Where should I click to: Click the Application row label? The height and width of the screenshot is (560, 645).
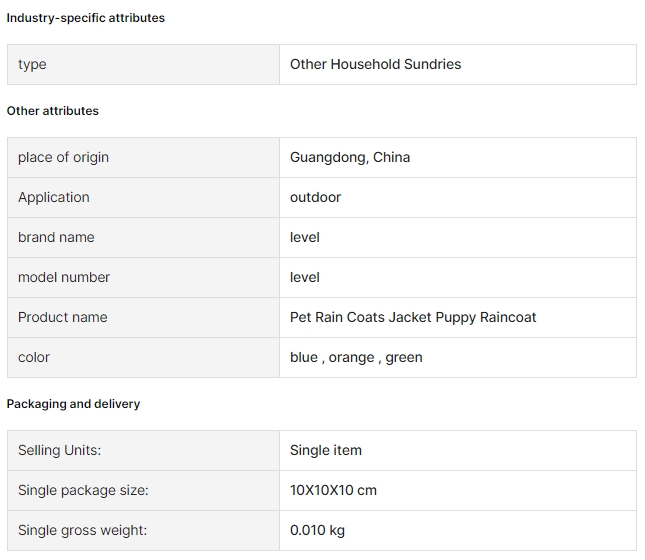pos(53,198)
